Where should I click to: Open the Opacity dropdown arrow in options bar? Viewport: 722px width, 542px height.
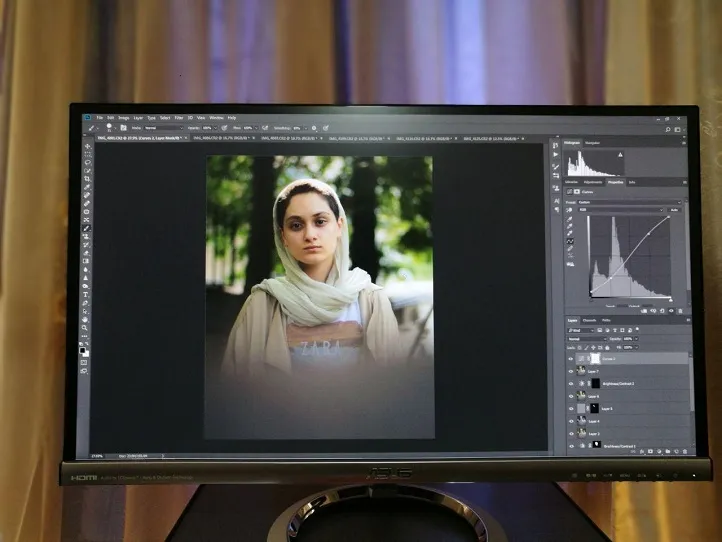(x=216, y=128)
